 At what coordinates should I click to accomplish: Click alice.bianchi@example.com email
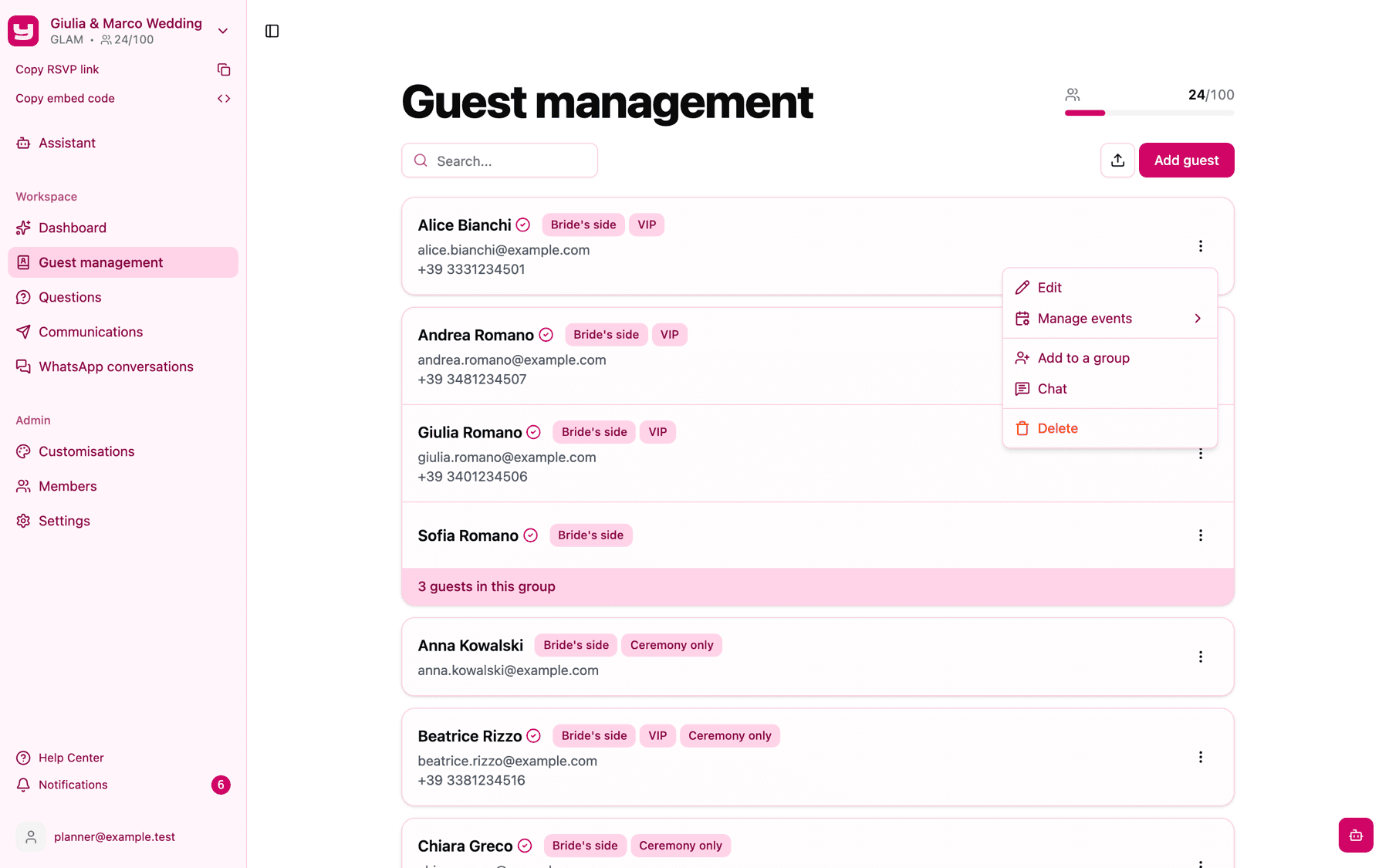coord(504,250)
